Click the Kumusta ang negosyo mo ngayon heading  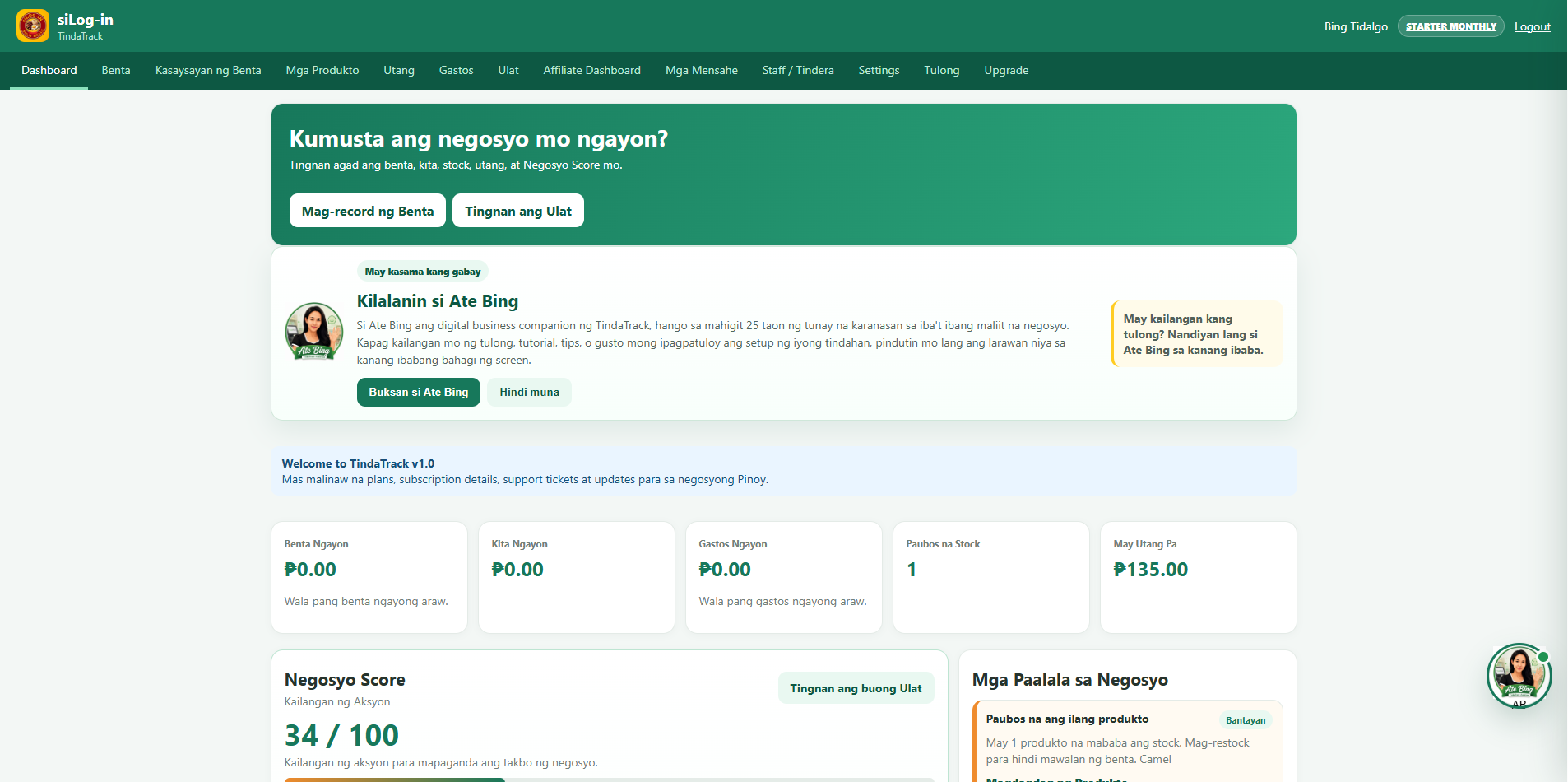click(x=479, y=138)
